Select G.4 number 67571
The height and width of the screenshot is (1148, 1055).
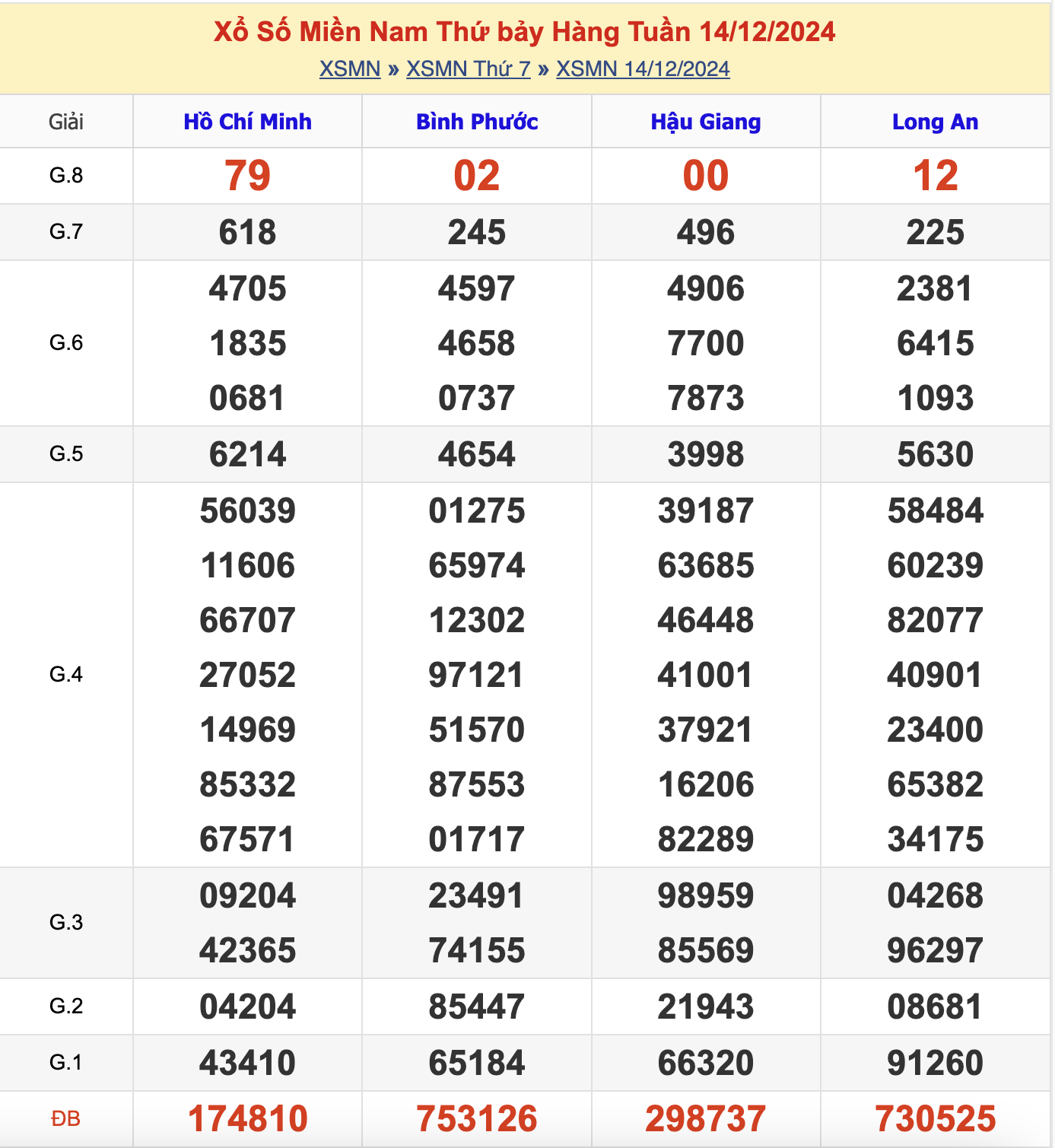[x=248, y=839]
